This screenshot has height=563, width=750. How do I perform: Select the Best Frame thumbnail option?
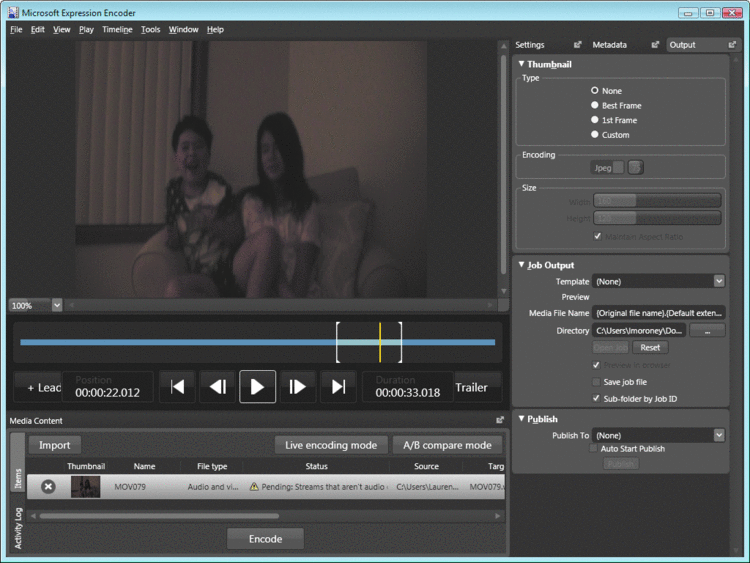[595, 105]
